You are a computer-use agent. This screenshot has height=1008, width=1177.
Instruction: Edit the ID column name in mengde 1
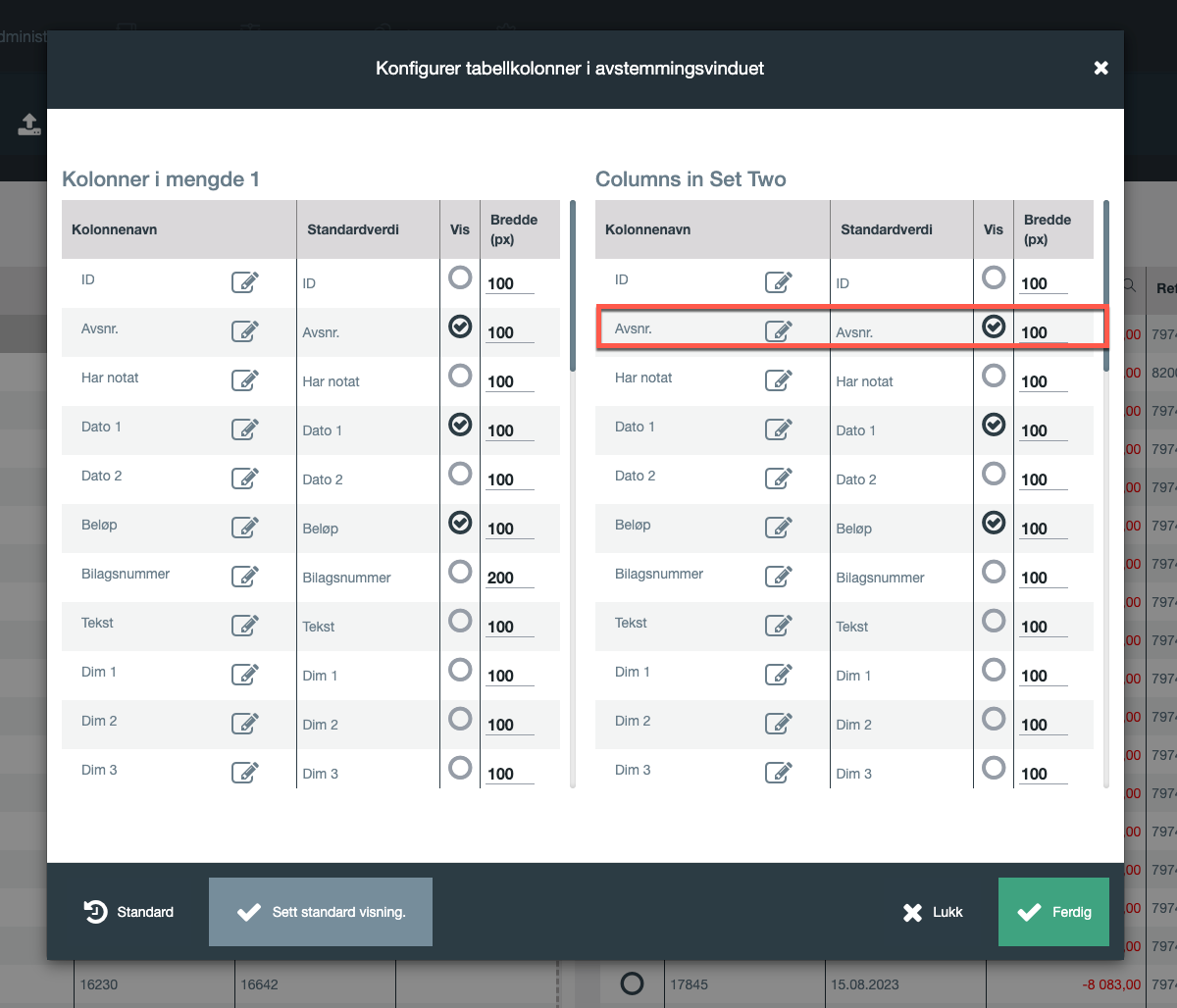[244, 282]
